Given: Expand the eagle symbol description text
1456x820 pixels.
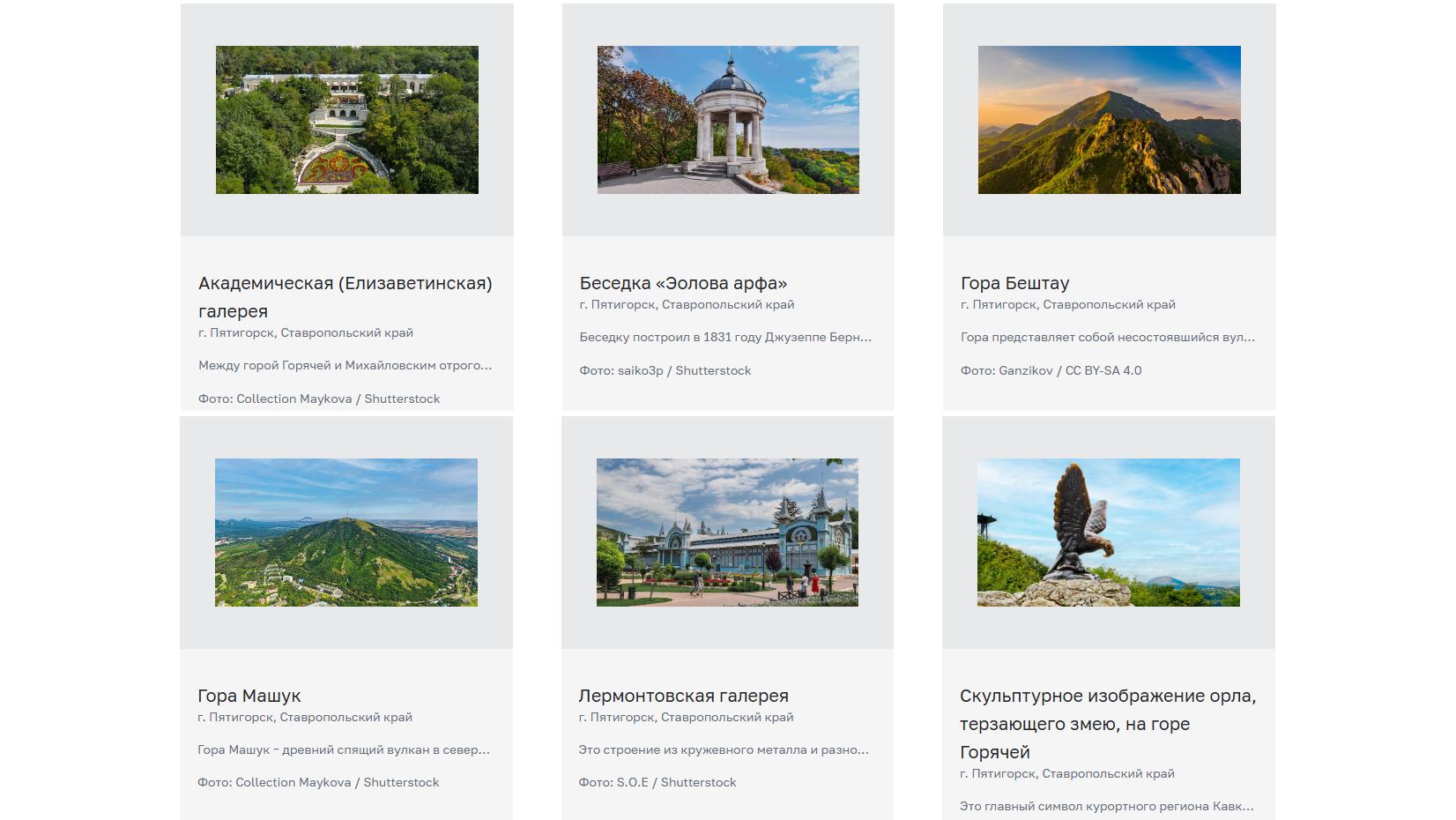Looking at the screenshot, I should click(x=1108, y=803).
